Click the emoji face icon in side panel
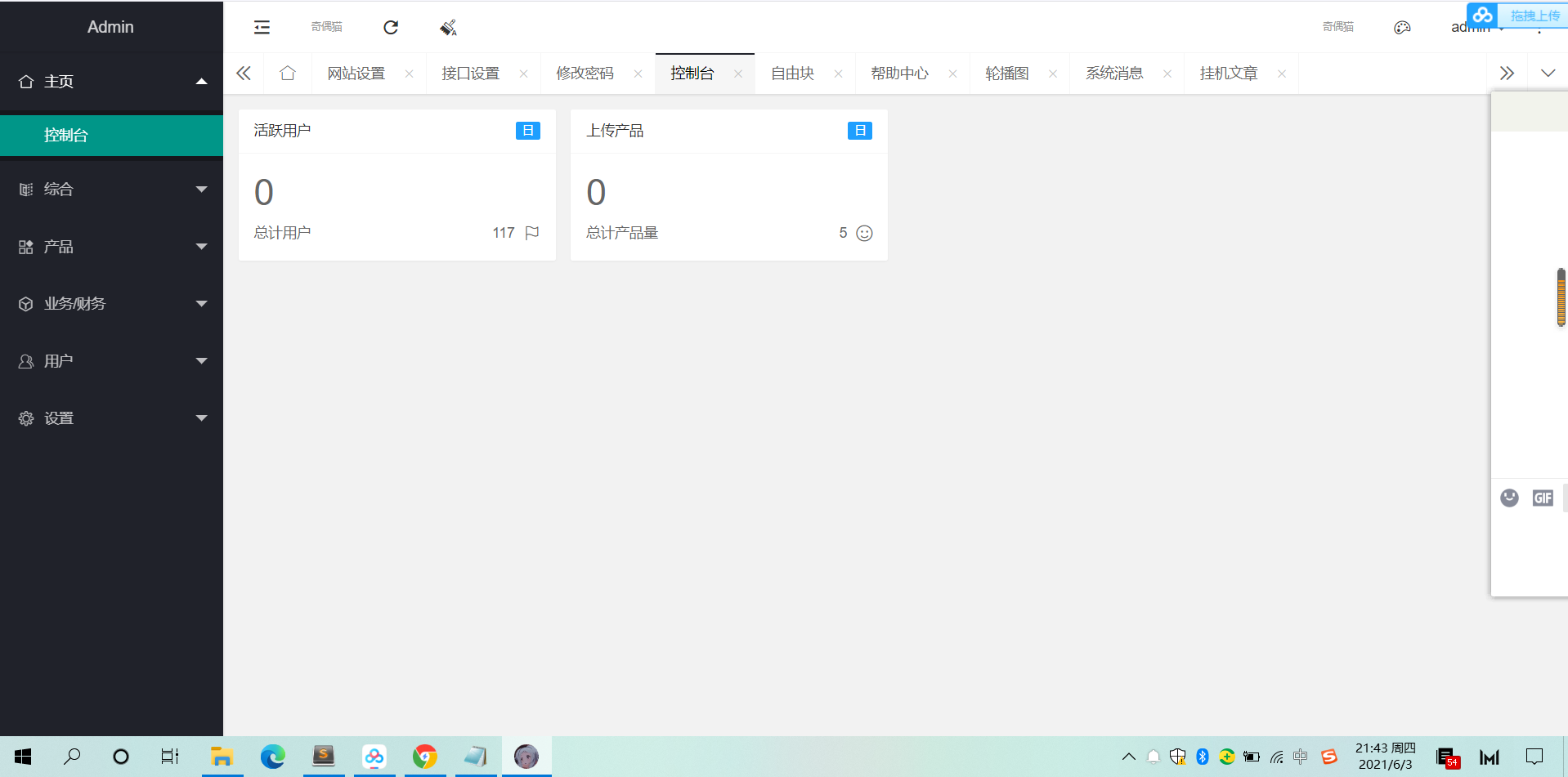The width and height of the screenshot is (1568, 777). (1509, 498)
